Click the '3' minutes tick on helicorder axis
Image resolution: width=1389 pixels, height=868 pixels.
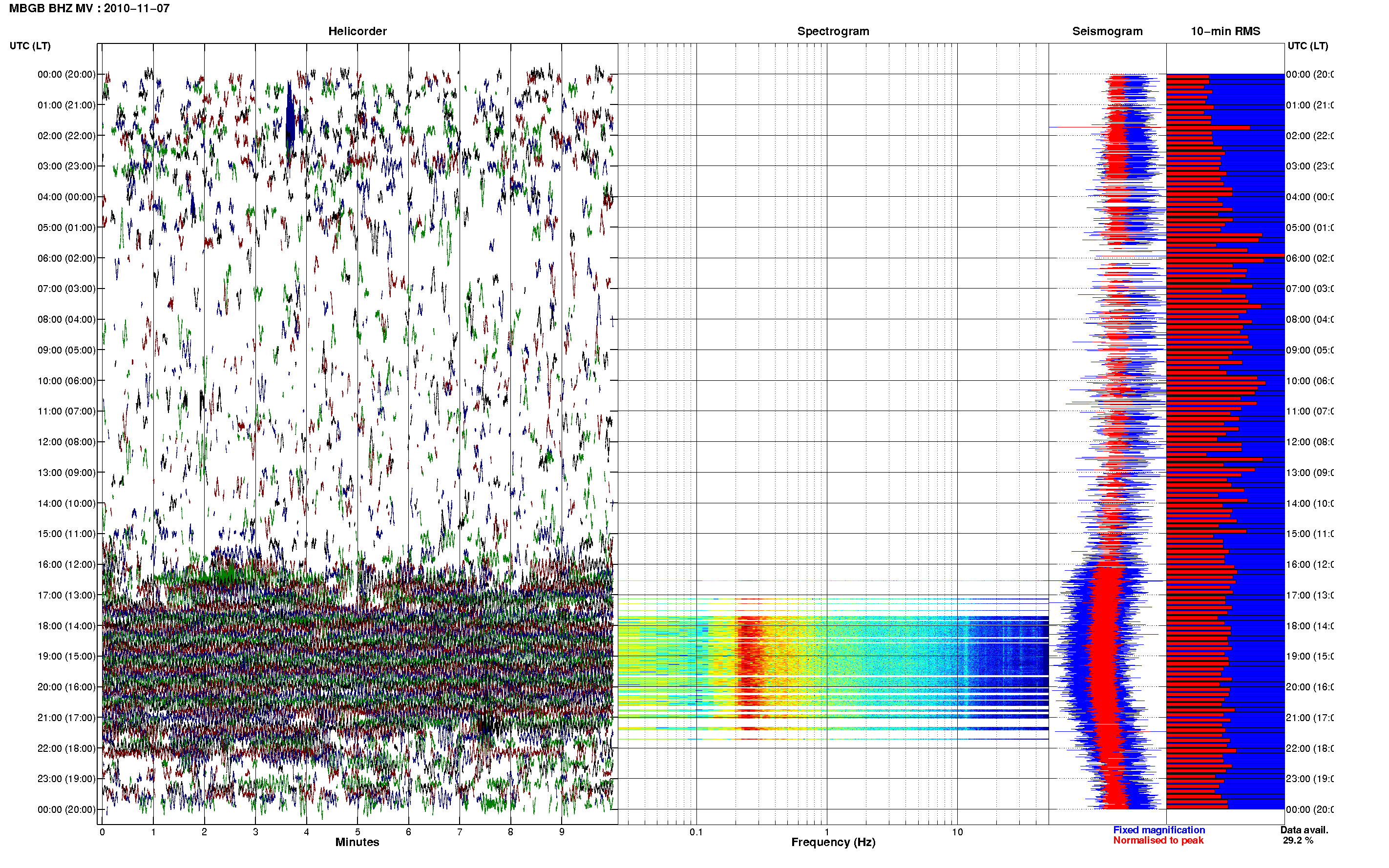pyautogui.click(x=255, y=832)
